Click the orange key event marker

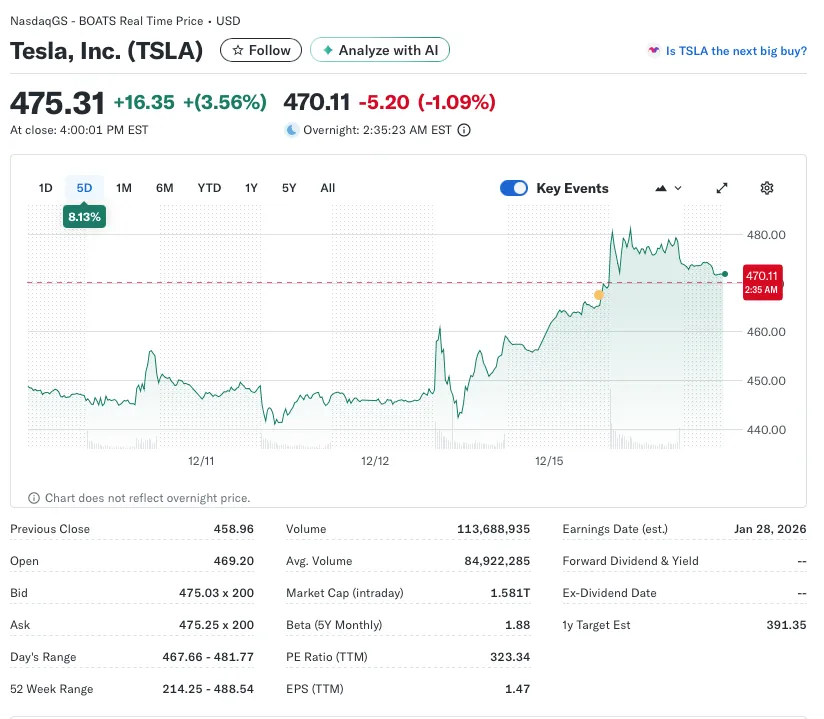tap(598, 295)
